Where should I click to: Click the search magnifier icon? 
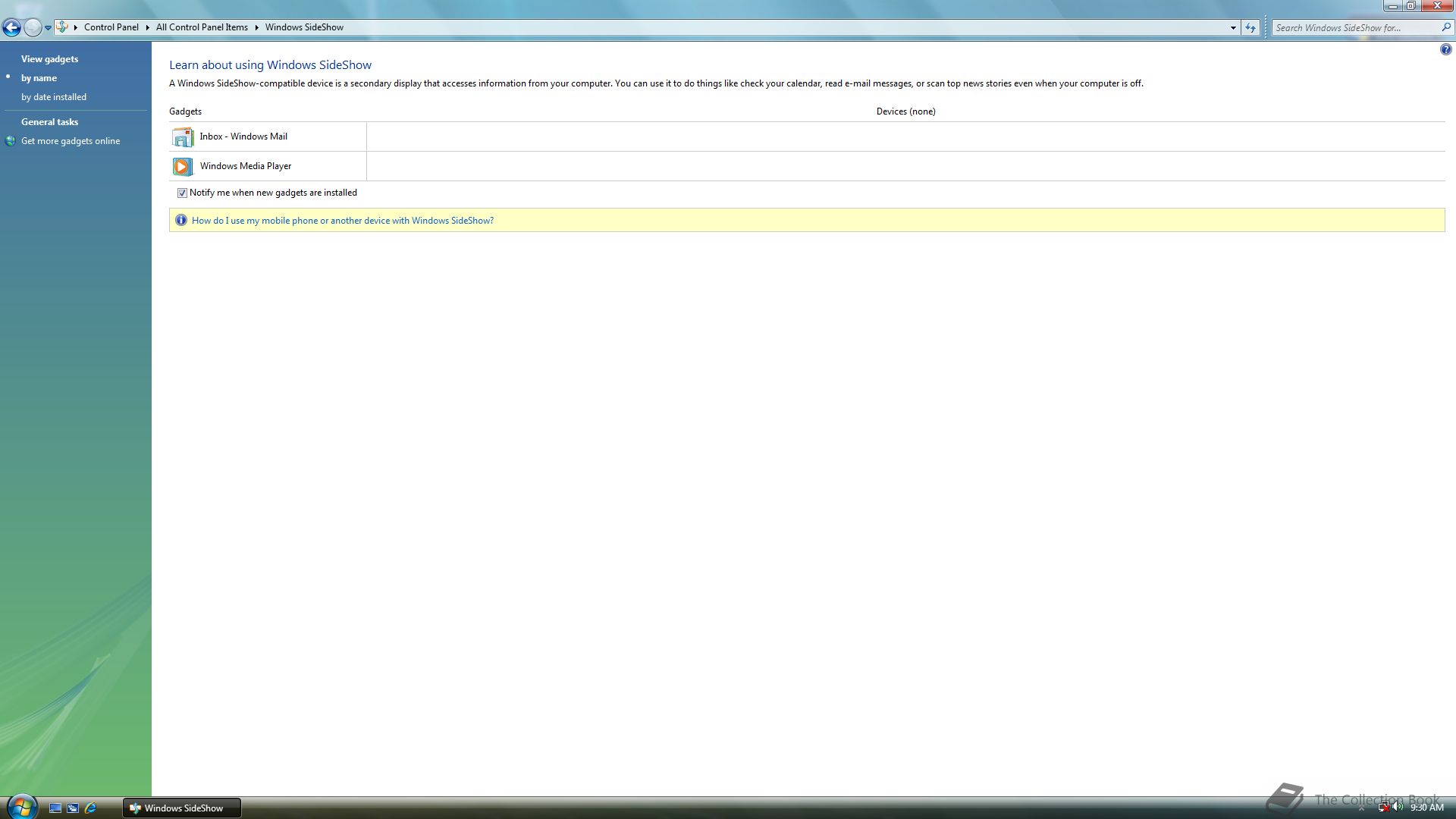click(1445, 27)
